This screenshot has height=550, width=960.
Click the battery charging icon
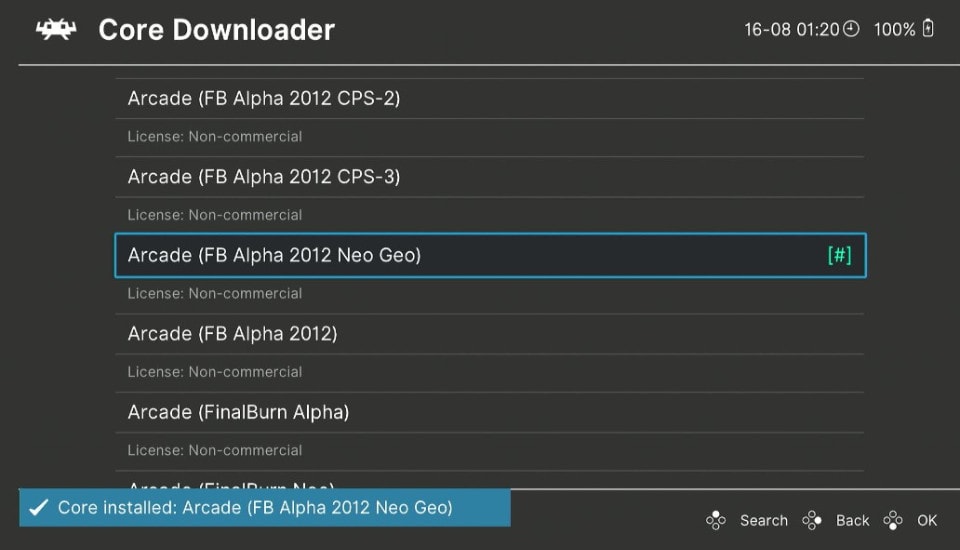(x=928, y=28)
